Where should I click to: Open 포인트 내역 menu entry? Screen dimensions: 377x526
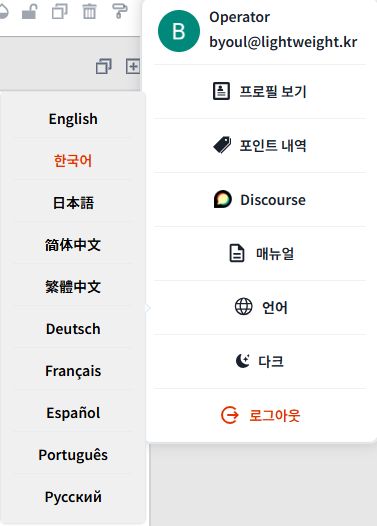click(260, 145)
